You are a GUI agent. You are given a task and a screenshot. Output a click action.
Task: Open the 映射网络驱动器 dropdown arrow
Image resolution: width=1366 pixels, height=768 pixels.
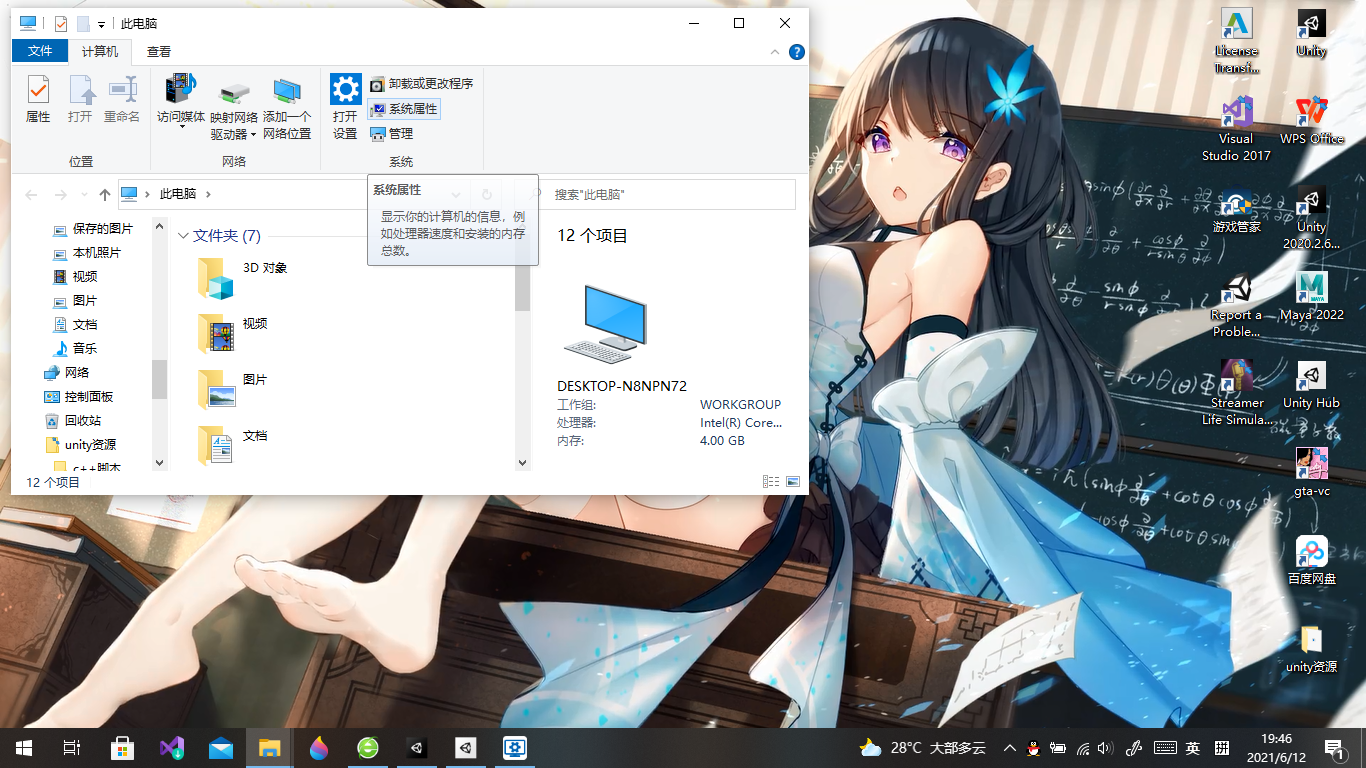(253, 134)
